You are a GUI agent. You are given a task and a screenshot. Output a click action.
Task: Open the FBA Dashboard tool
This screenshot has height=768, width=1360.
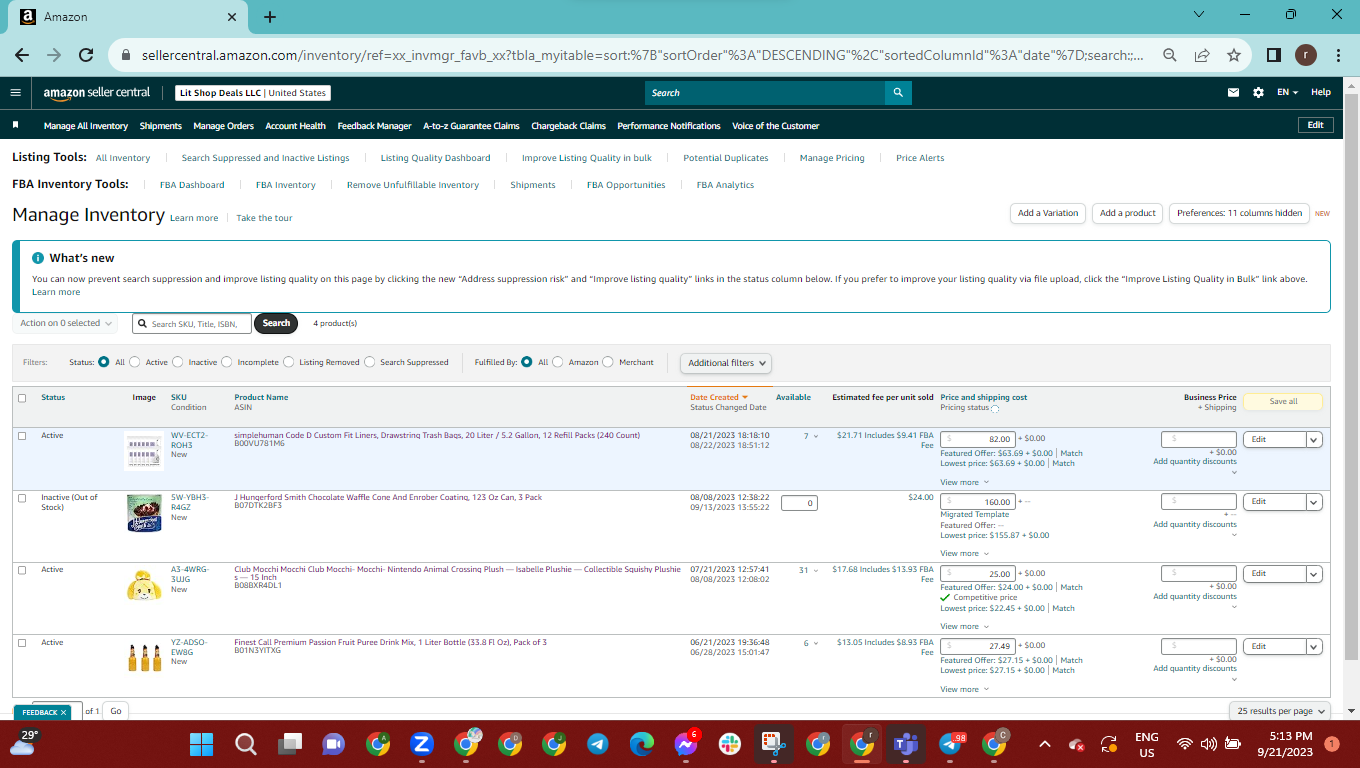(192, 185)
